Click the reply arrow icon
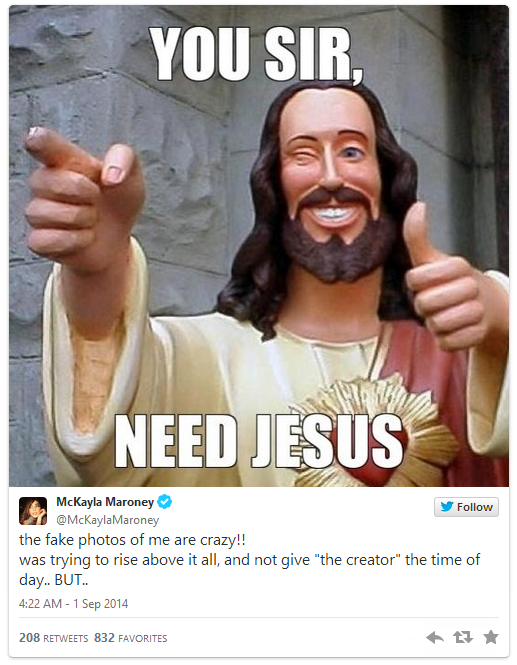 click(435, 637)
